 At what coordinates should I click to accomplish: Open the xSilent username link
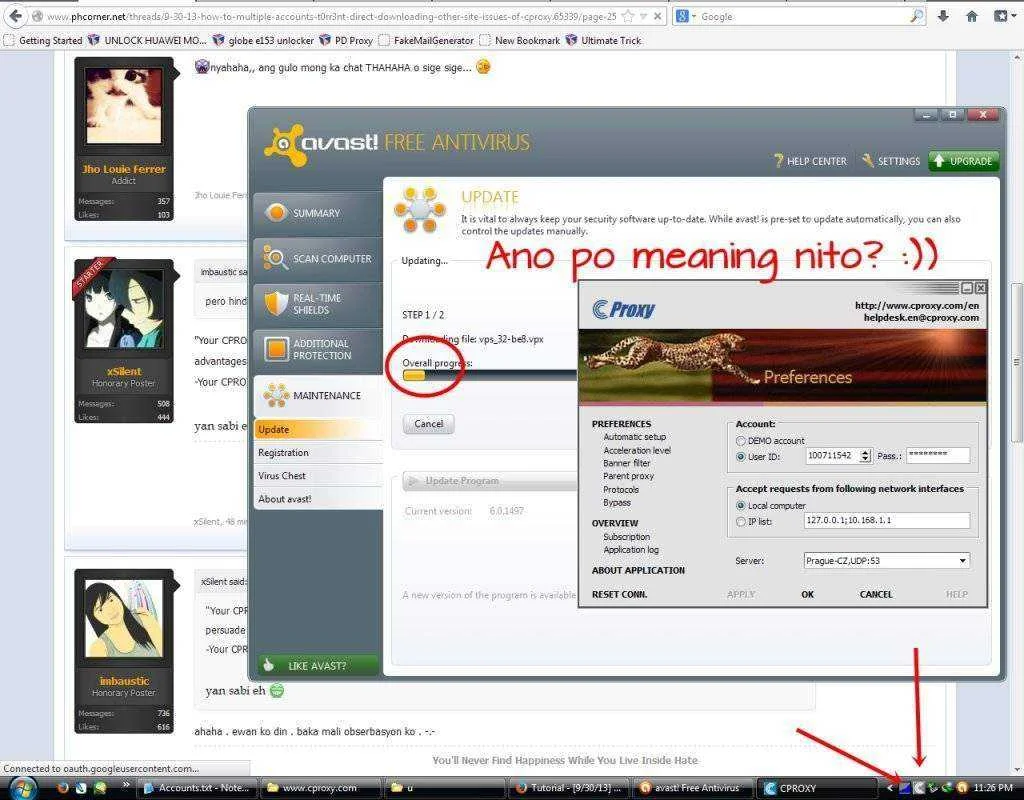pyautogui.click(x=124, y=372)
